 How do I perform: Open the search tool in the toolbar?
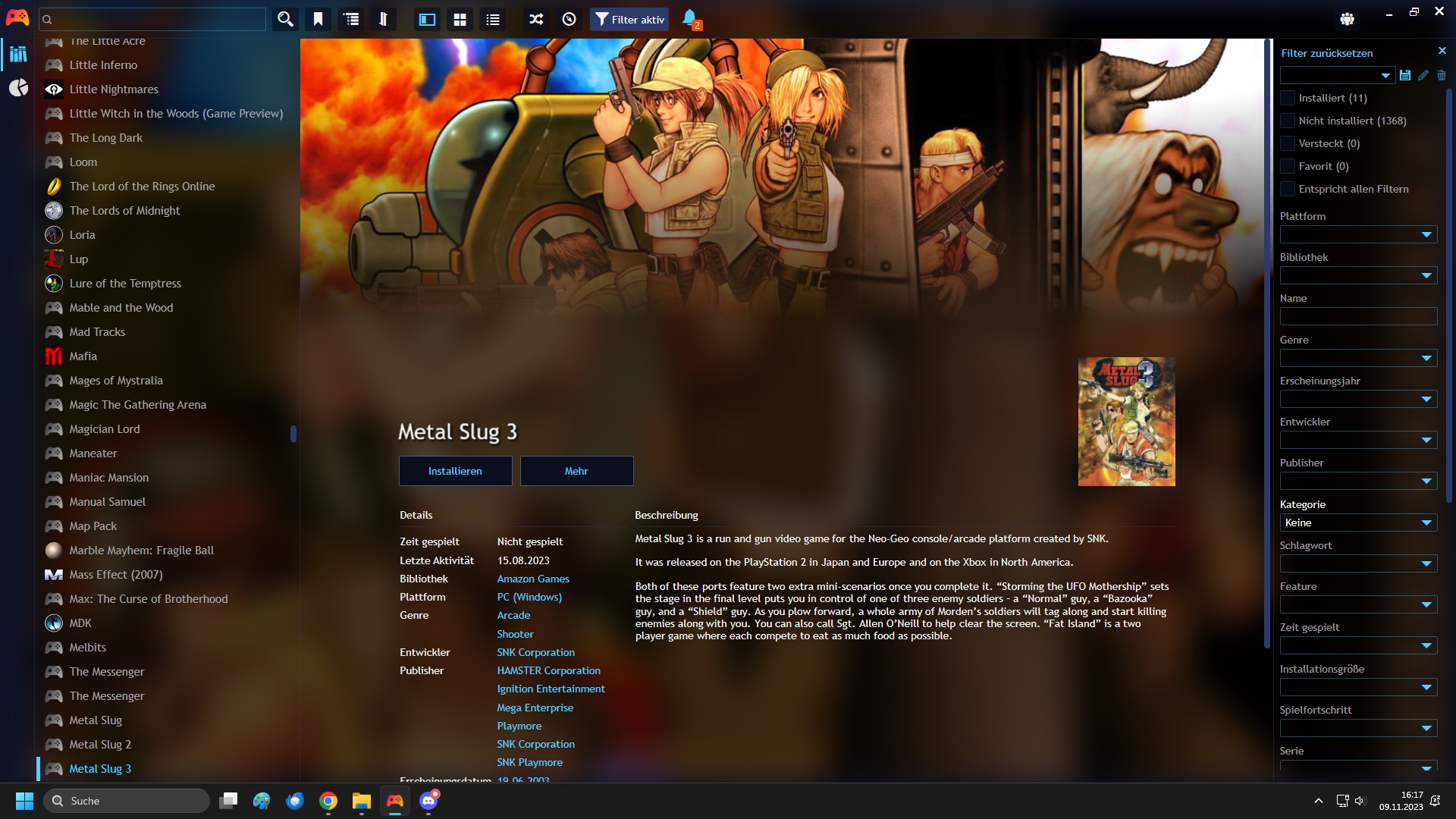click(x=284, y=19)
